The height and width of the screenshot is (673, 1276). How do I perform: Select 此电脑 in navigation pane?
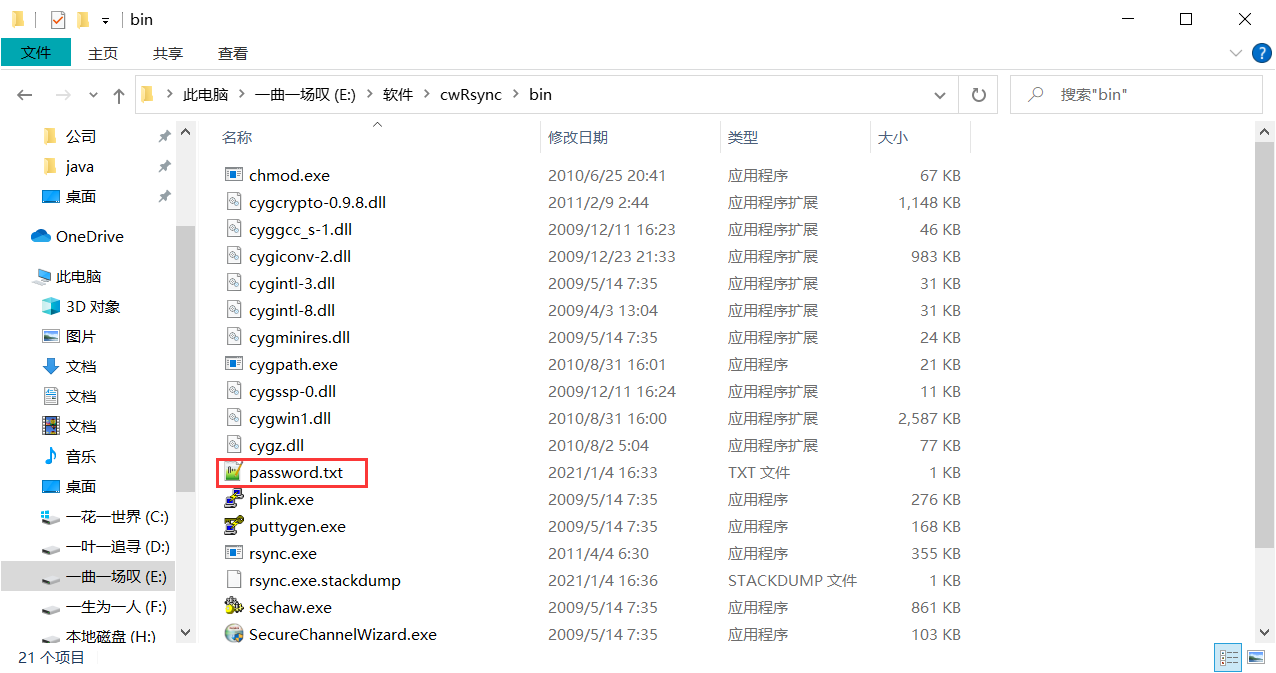[79, 277]
